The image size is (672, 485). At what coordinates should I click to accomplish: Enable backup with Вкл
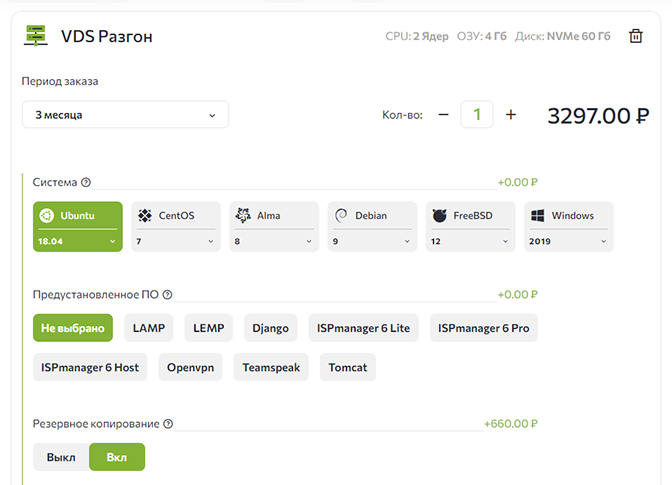(117, 457)
